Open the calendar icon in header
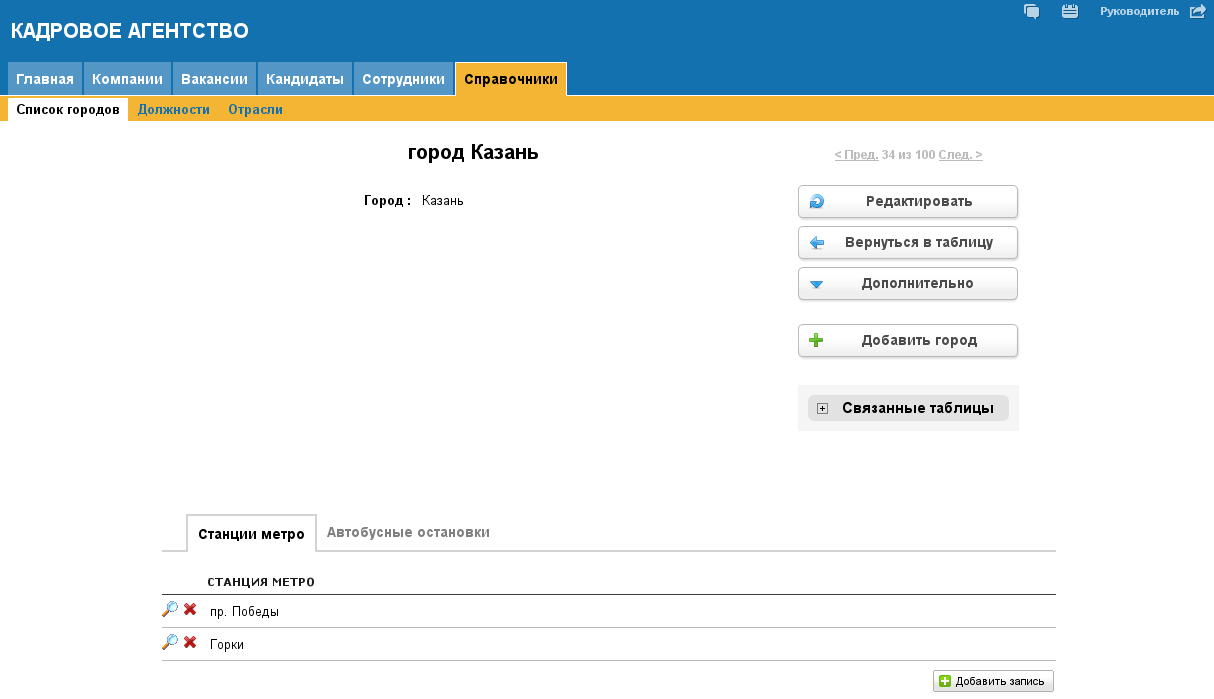The width and height of the screenshot is (1214, 699). [1070, 12]
